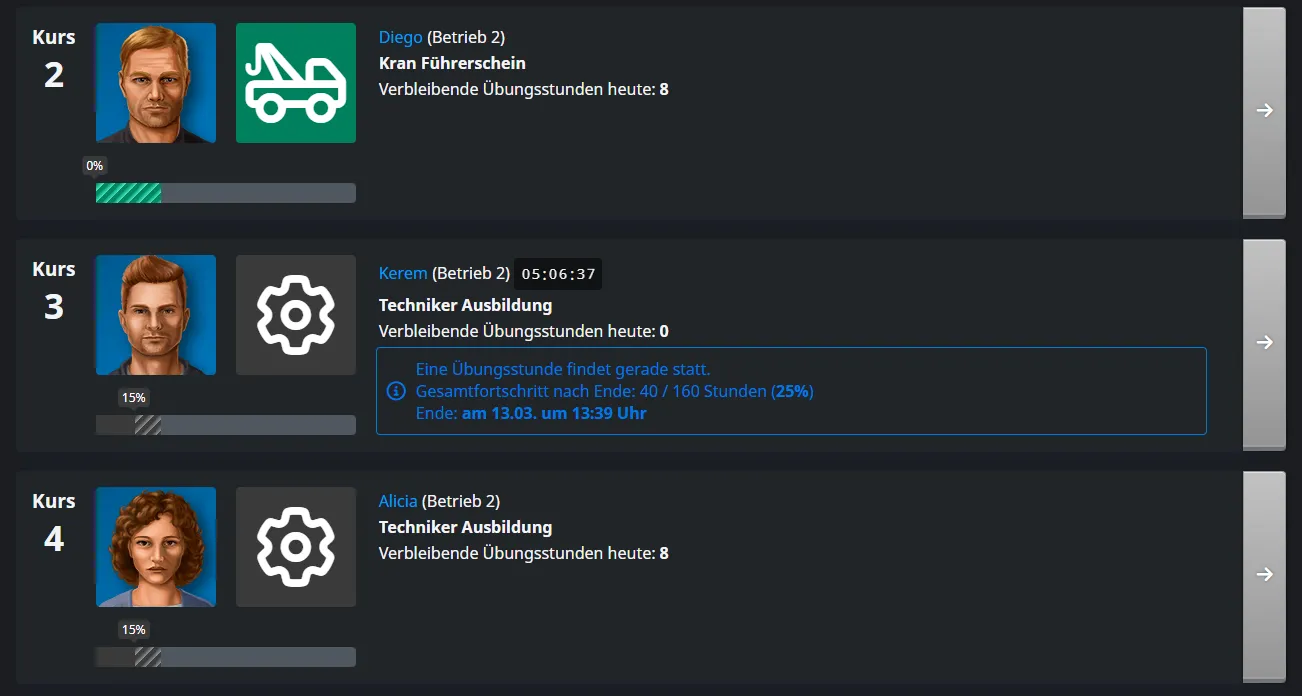Click the tow truck crane license icon
This screenshot has height=696, width=1302.
click(x=295, y=83)
